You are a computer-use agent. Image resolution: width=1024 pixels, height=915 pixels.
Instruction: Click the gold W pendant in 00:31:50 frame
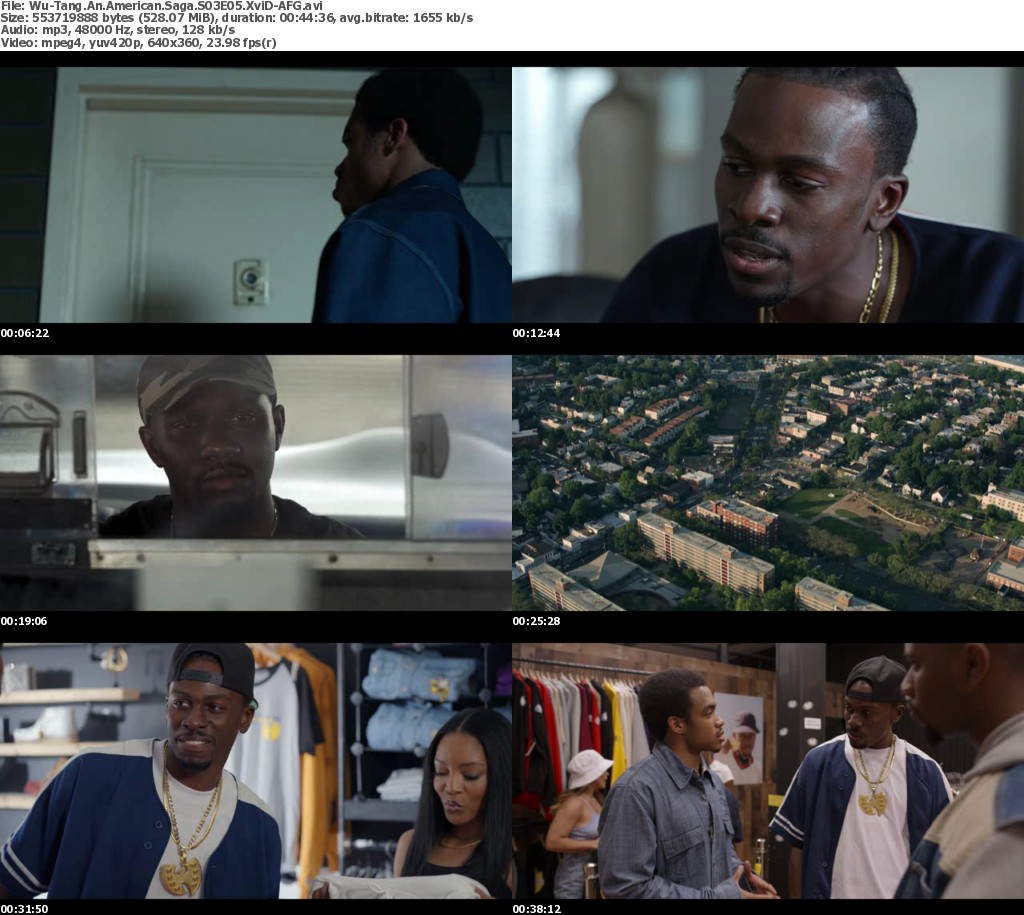(182, 873)
